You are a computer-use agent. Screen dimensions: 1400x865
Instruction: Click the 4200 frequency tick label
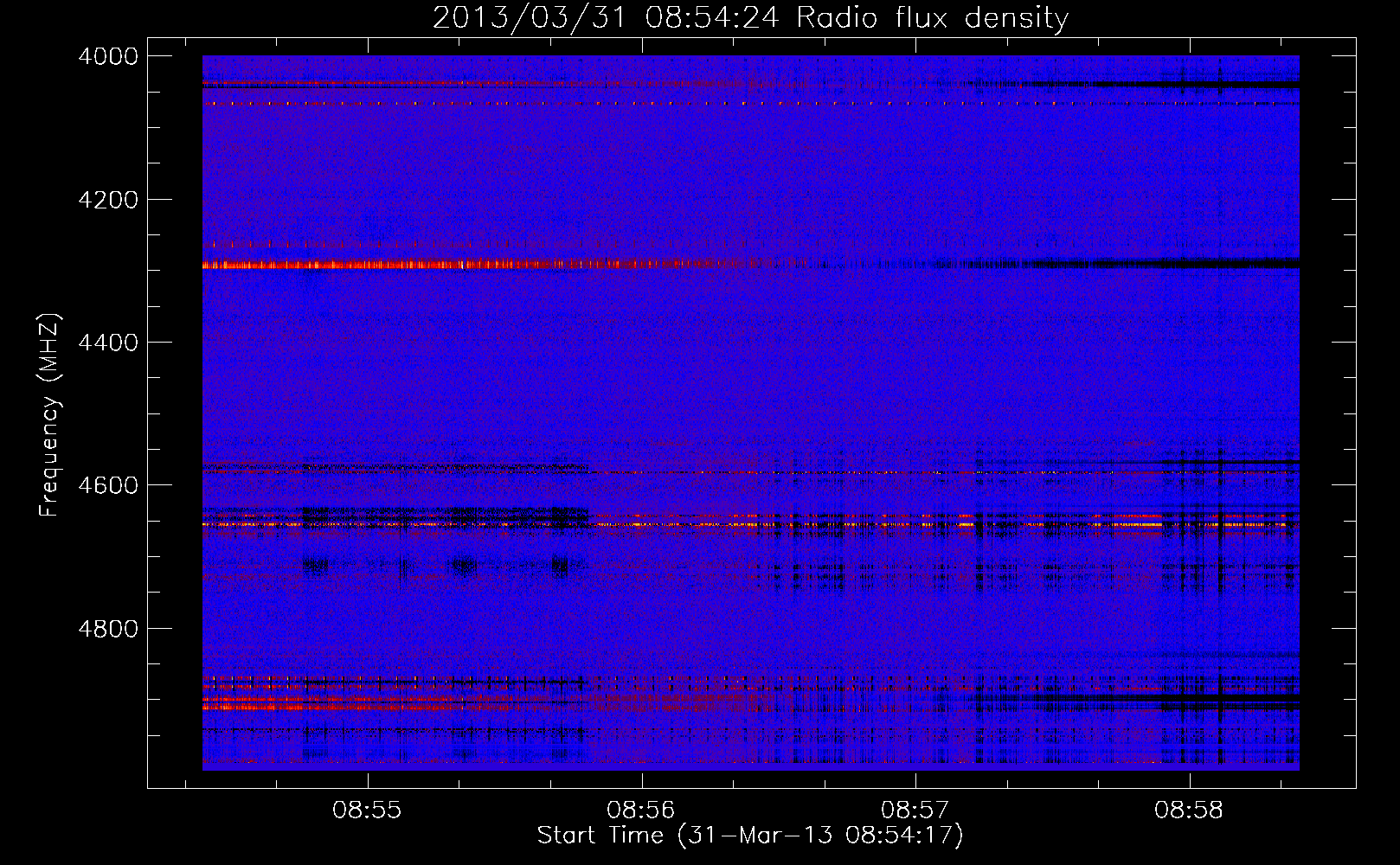(x=107, y=200)
